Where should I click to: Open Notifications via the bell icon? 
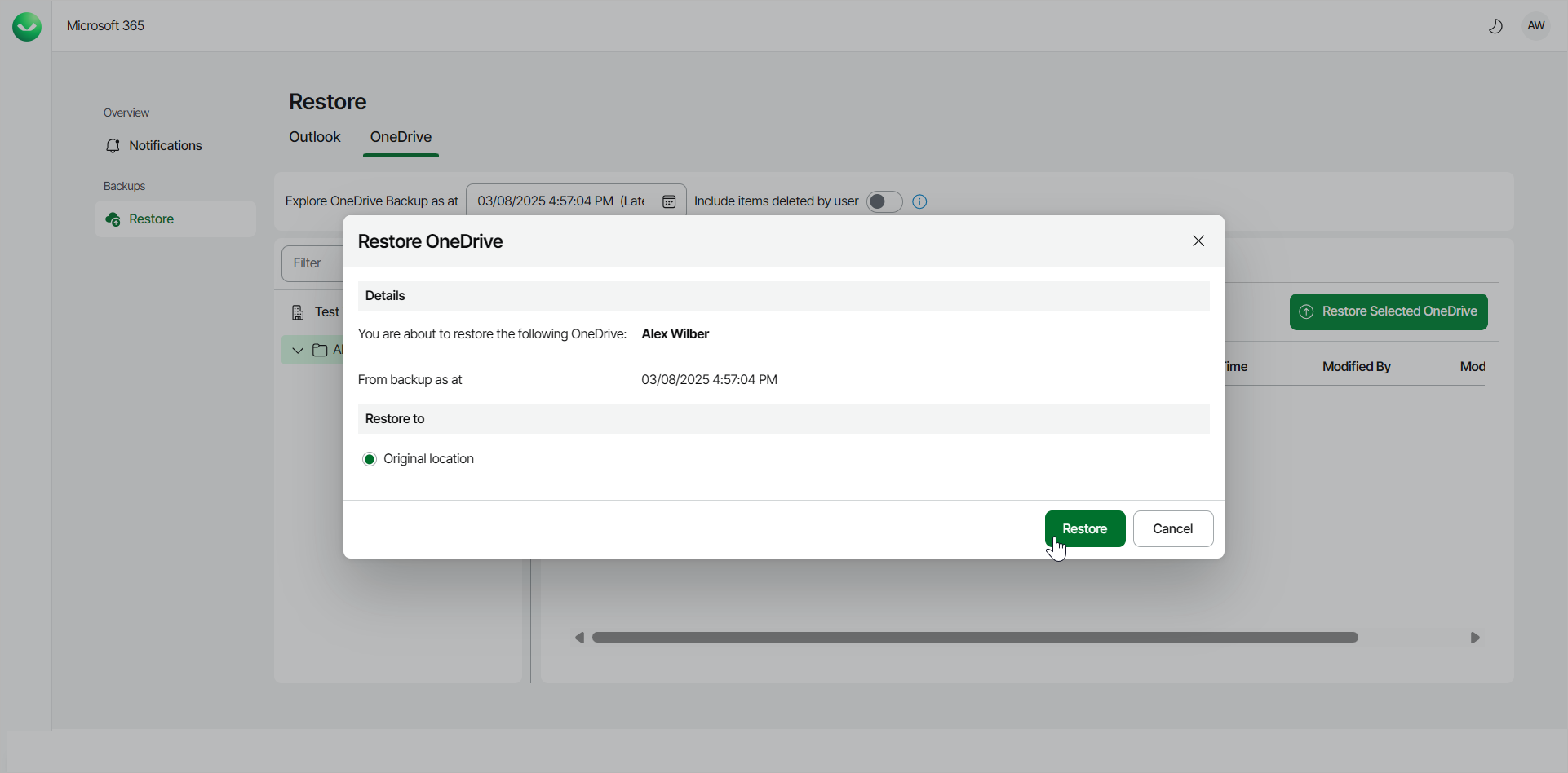pos(113,146)
